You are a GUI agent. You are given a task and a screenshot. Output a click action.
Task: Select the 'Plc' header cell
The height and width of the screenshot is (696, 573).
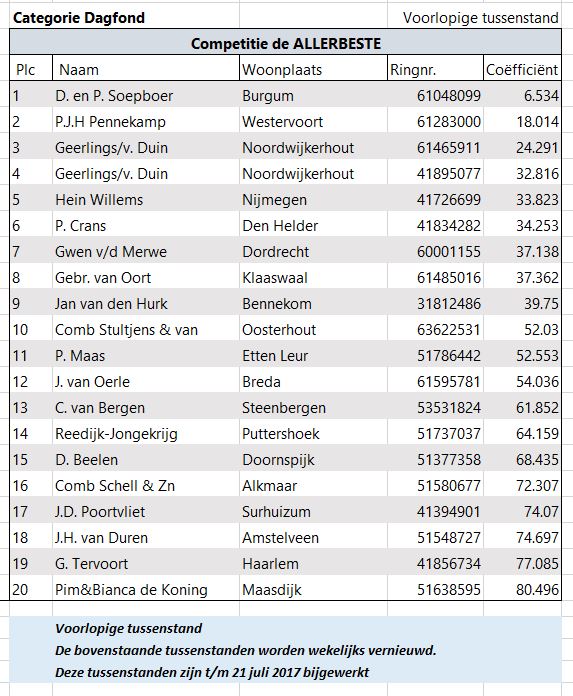point(31,69)
